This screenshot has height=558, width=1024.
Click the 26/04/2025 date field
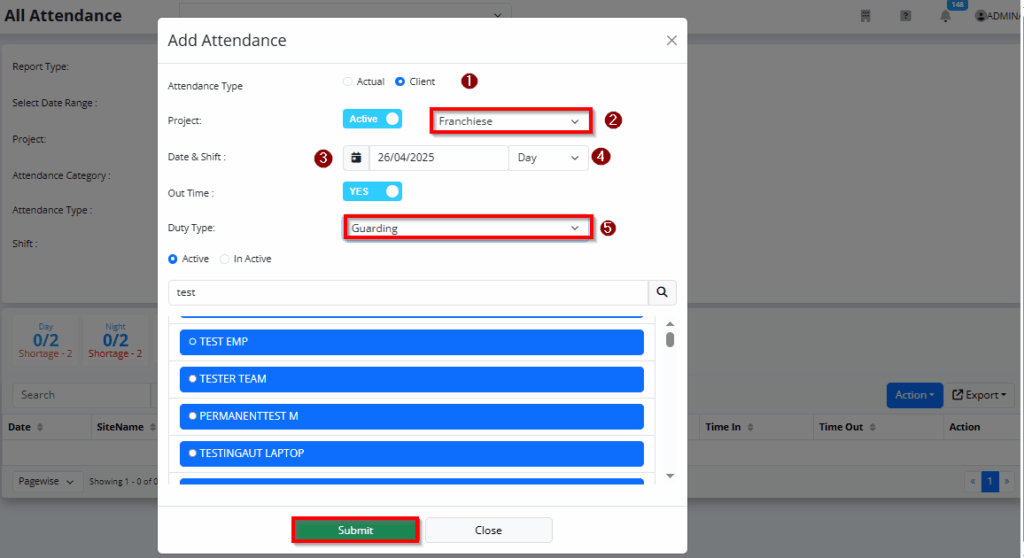pyautogui.click(x=439, y=157)
